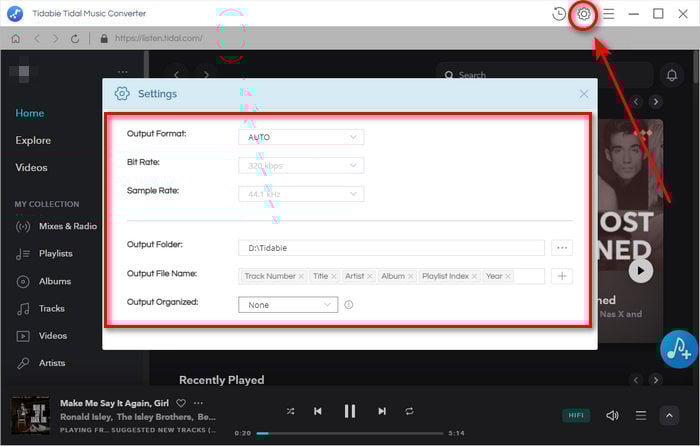Close the Settings dialog
Viewport: 700px width, 446px height.
(x=583, y=94)
